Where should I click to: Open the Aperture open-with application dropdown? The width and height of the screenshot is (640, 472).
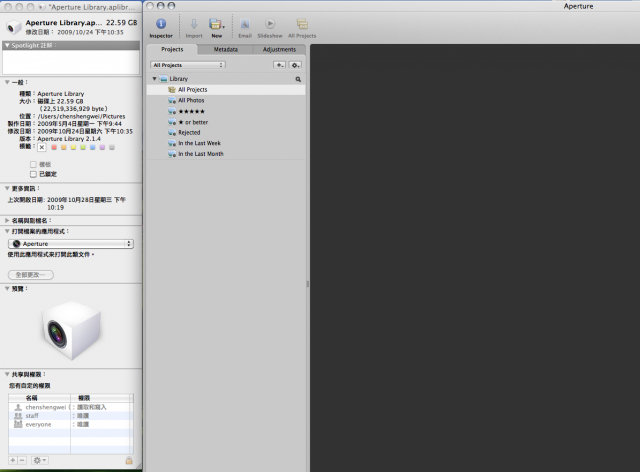[70, 243]
